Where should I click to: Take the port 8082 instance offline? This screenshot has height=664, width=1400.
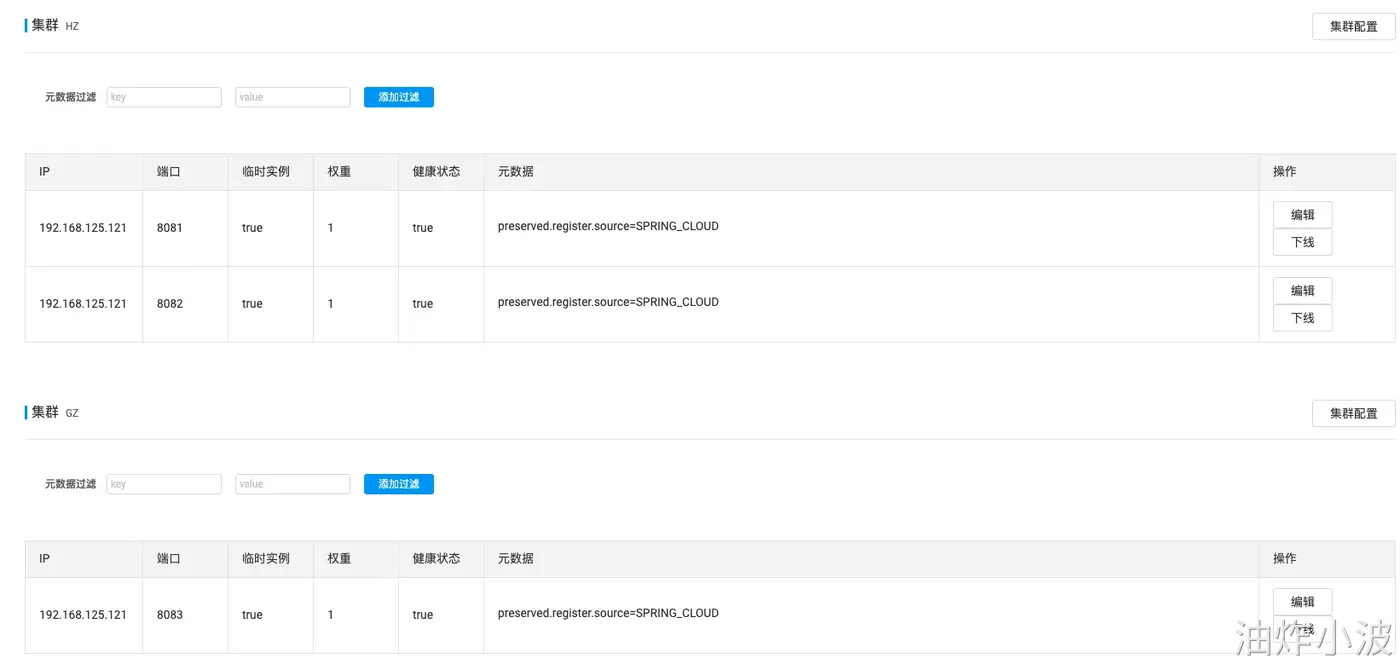(1302, 318)
